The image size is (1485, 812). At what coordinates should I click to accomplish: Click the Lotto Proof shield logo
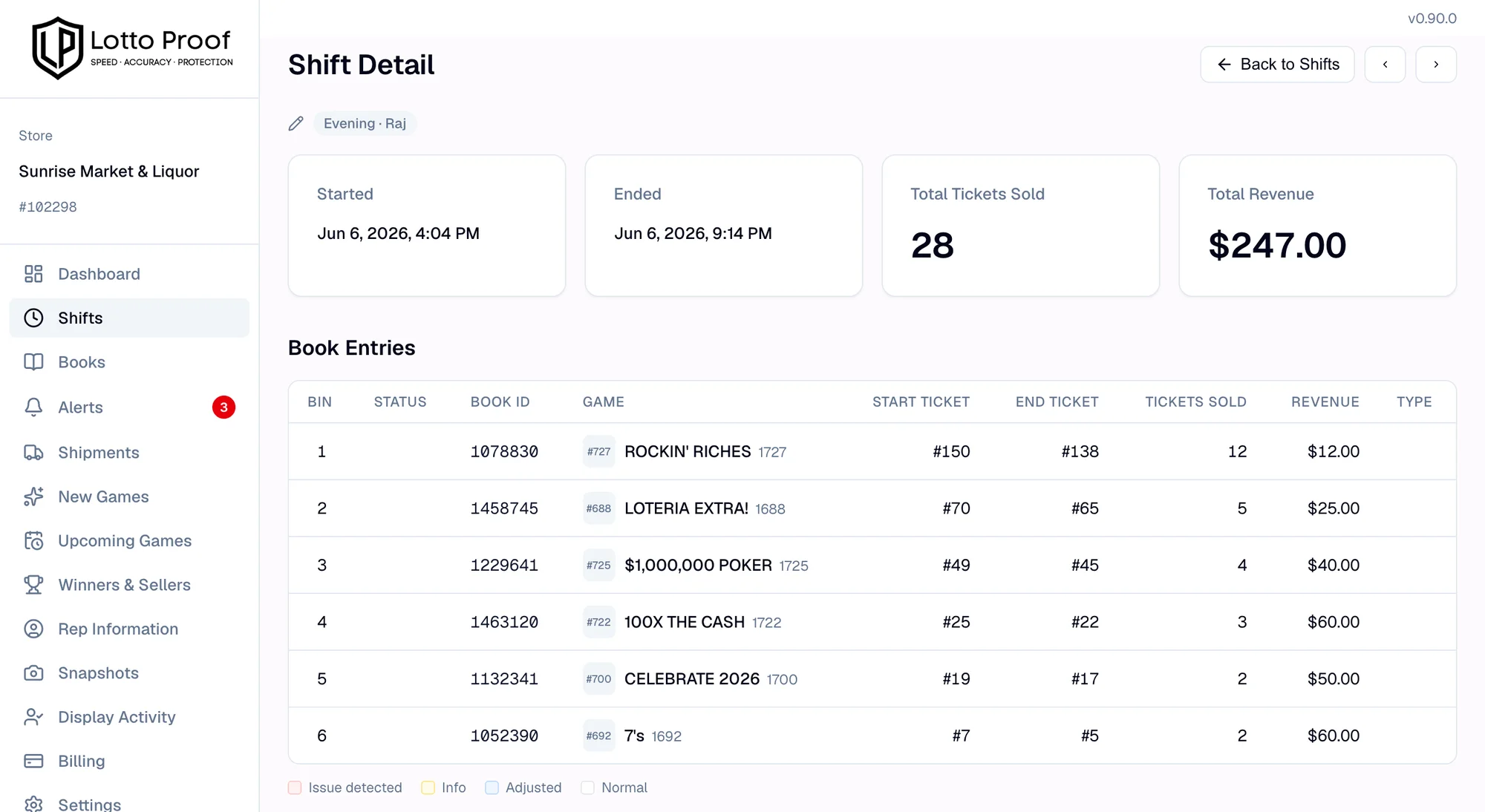57,48
